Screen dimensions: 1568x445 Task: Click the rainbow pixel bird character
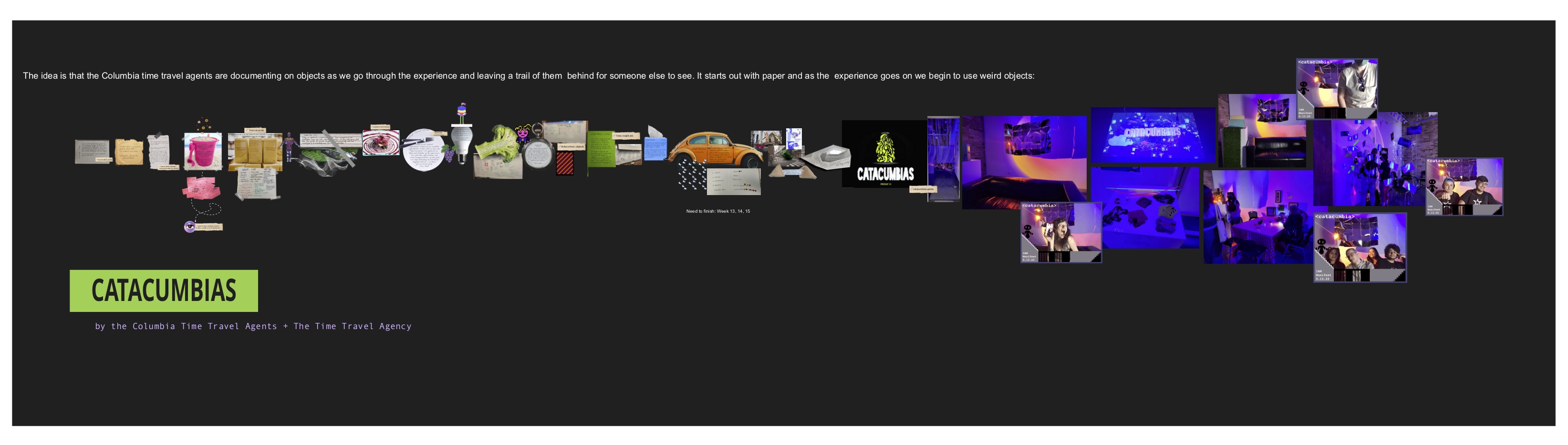tap(463, 113)
